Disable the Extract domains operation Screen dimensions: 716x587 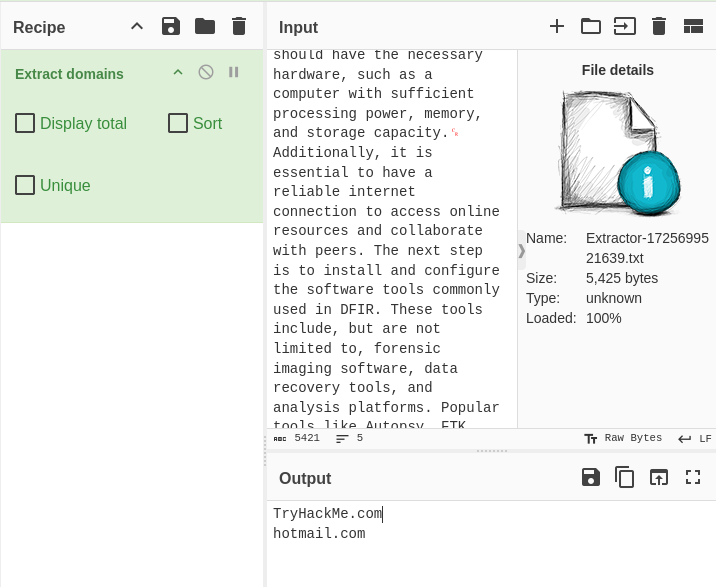[206, 72]
